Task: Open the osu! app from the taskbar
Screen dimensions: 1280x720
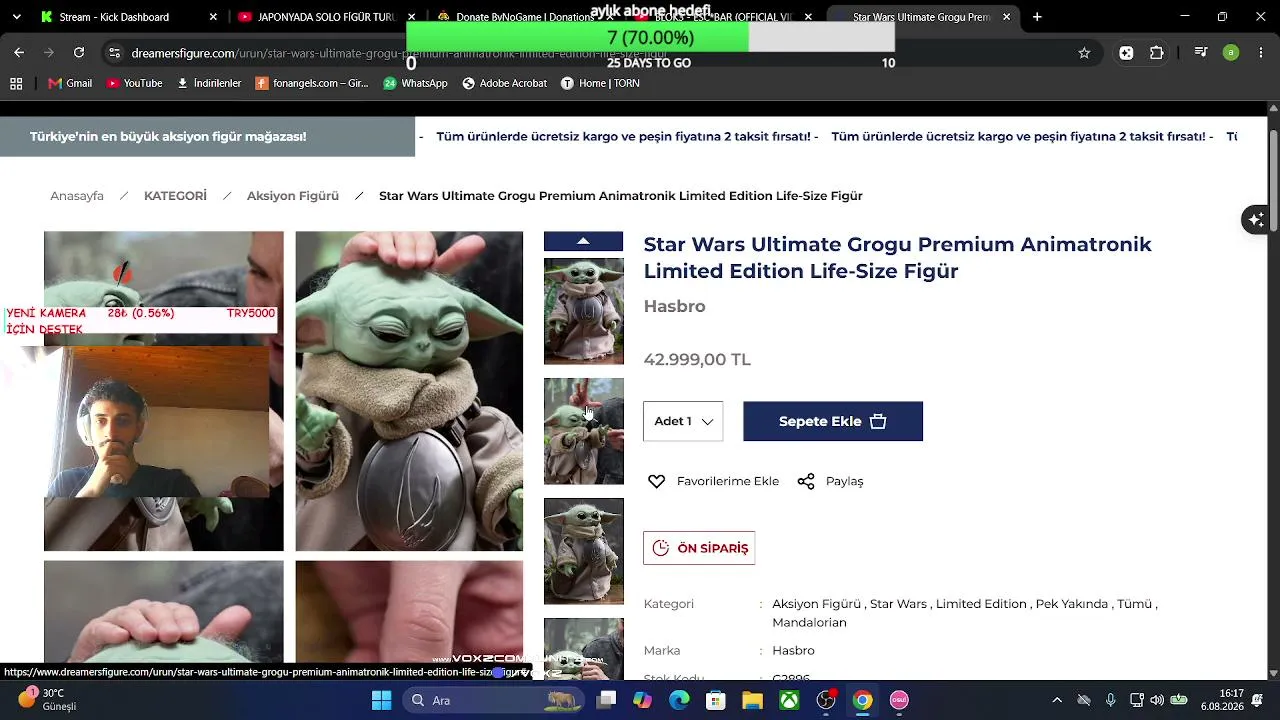Action: click(899, 700)
